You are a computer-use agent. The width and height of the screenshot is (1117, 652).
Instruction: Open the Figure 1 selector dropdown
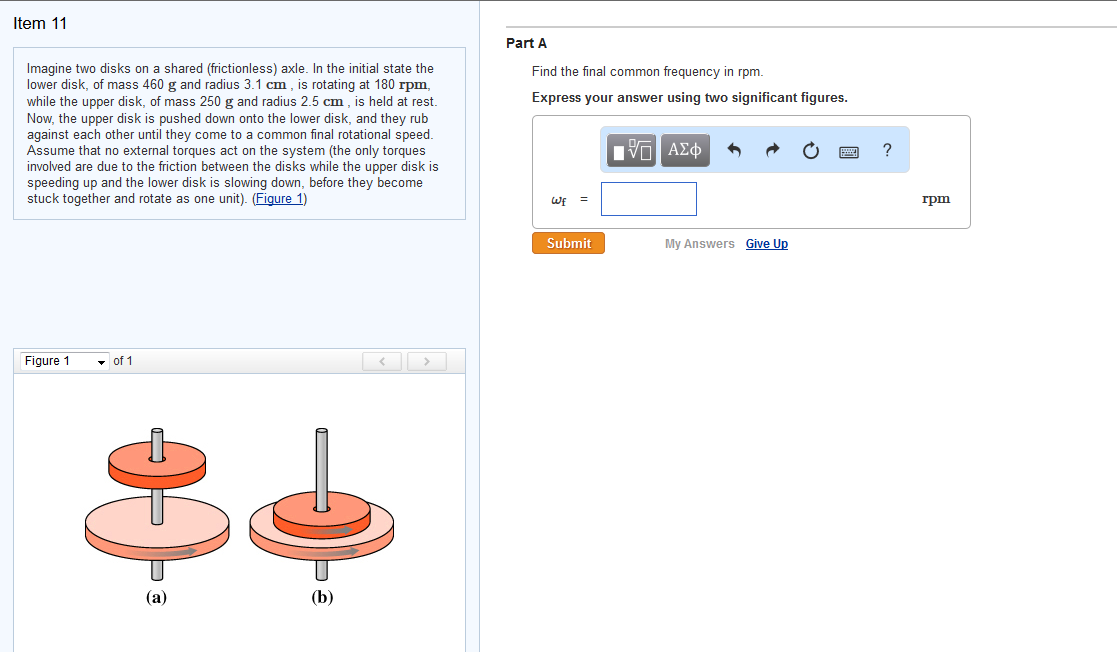tap(63, 361)
